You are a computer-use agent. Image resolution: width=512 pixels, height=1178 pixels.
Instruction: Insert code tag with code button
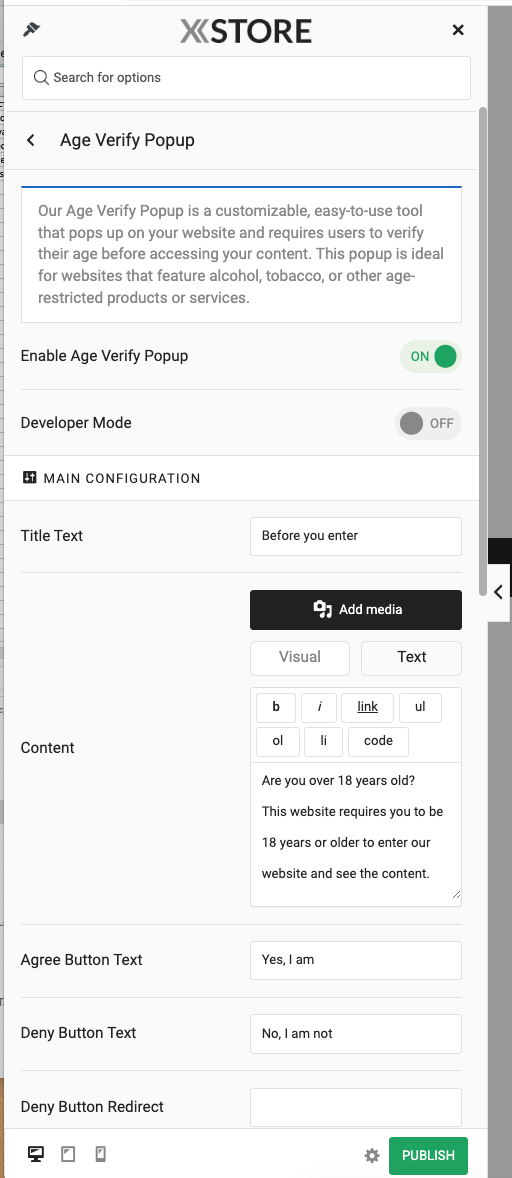378,742
